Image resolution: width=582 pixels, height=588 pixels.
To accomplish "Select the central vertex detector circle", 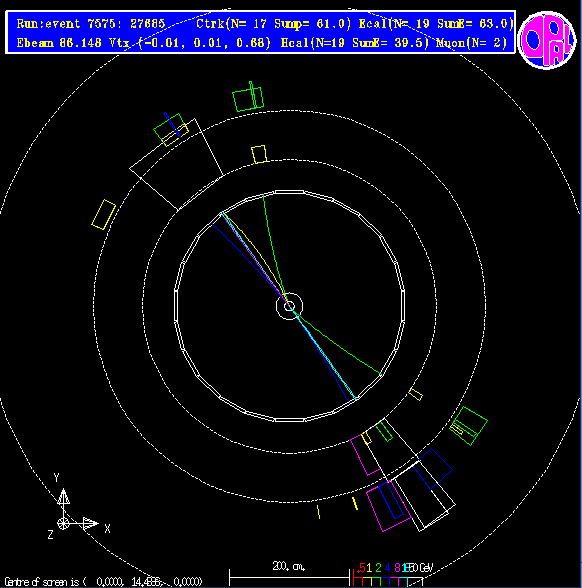I will (289, 306).
